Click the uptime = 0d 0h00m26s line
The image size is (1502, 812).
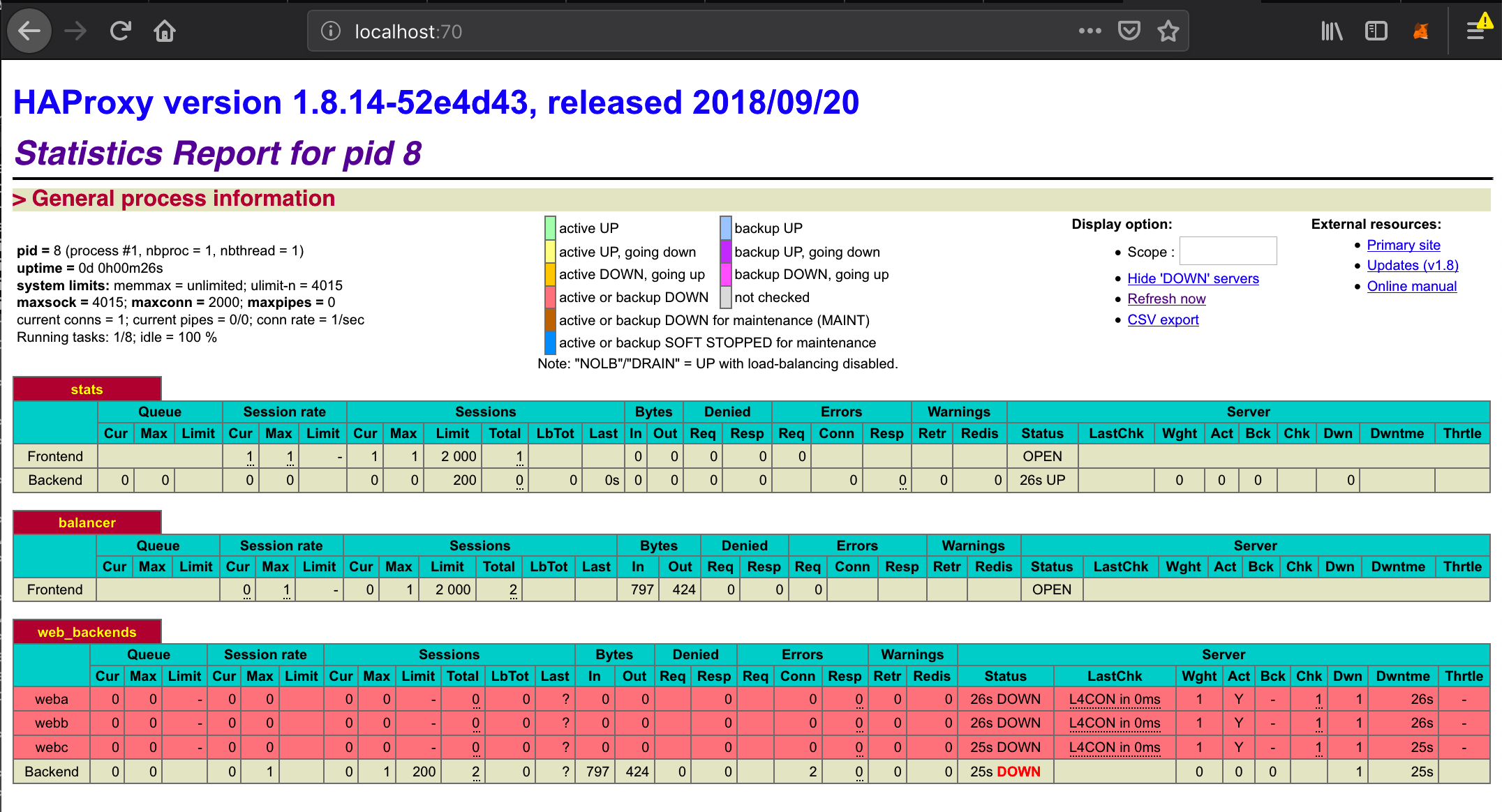pyautogui.click(x=90, y=268)
